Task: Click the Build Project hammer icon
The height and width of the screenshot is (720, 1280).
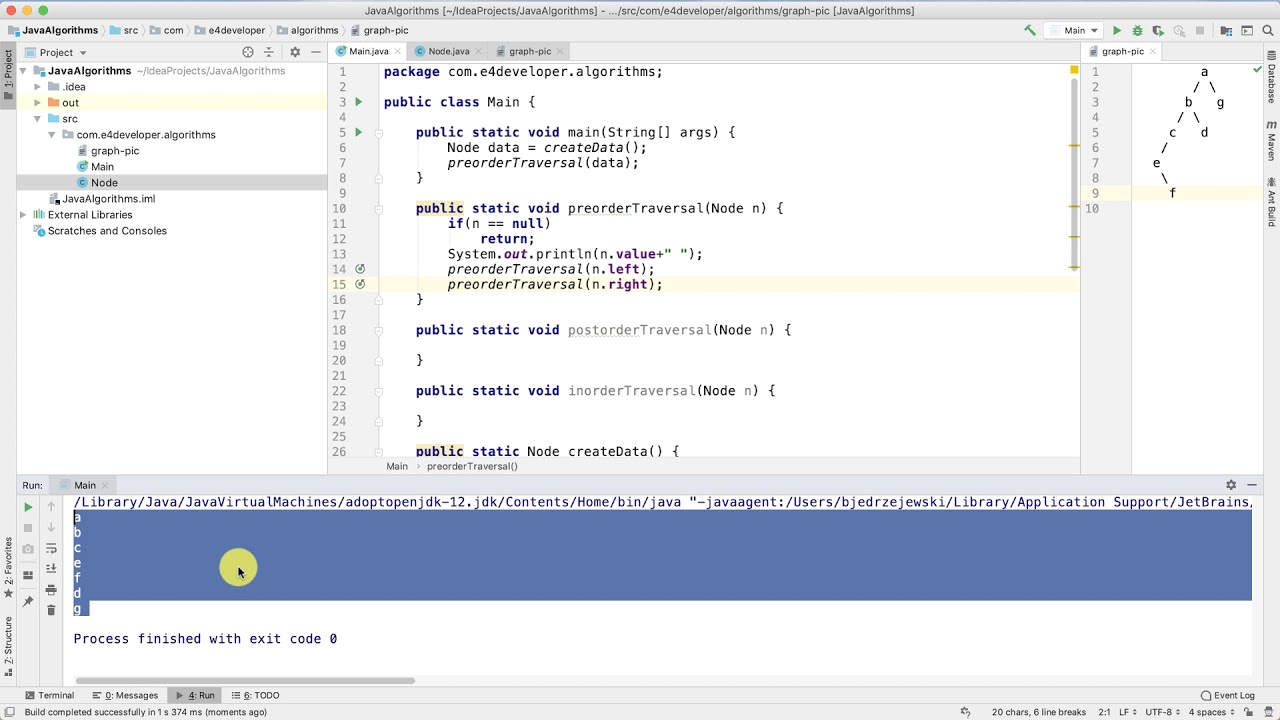Action: pyautogui.click(x=1030, y=31)
